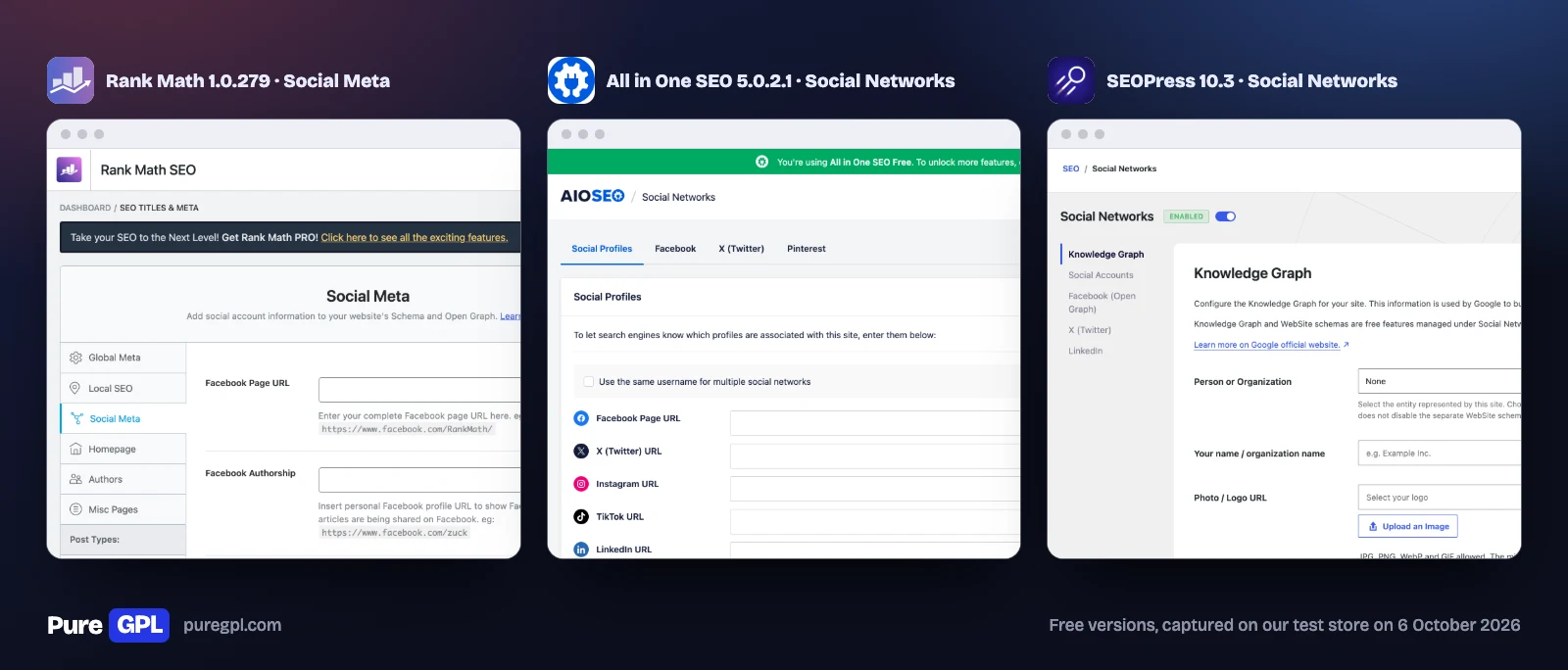Click the Misc Pages list icon

[75, 509]
